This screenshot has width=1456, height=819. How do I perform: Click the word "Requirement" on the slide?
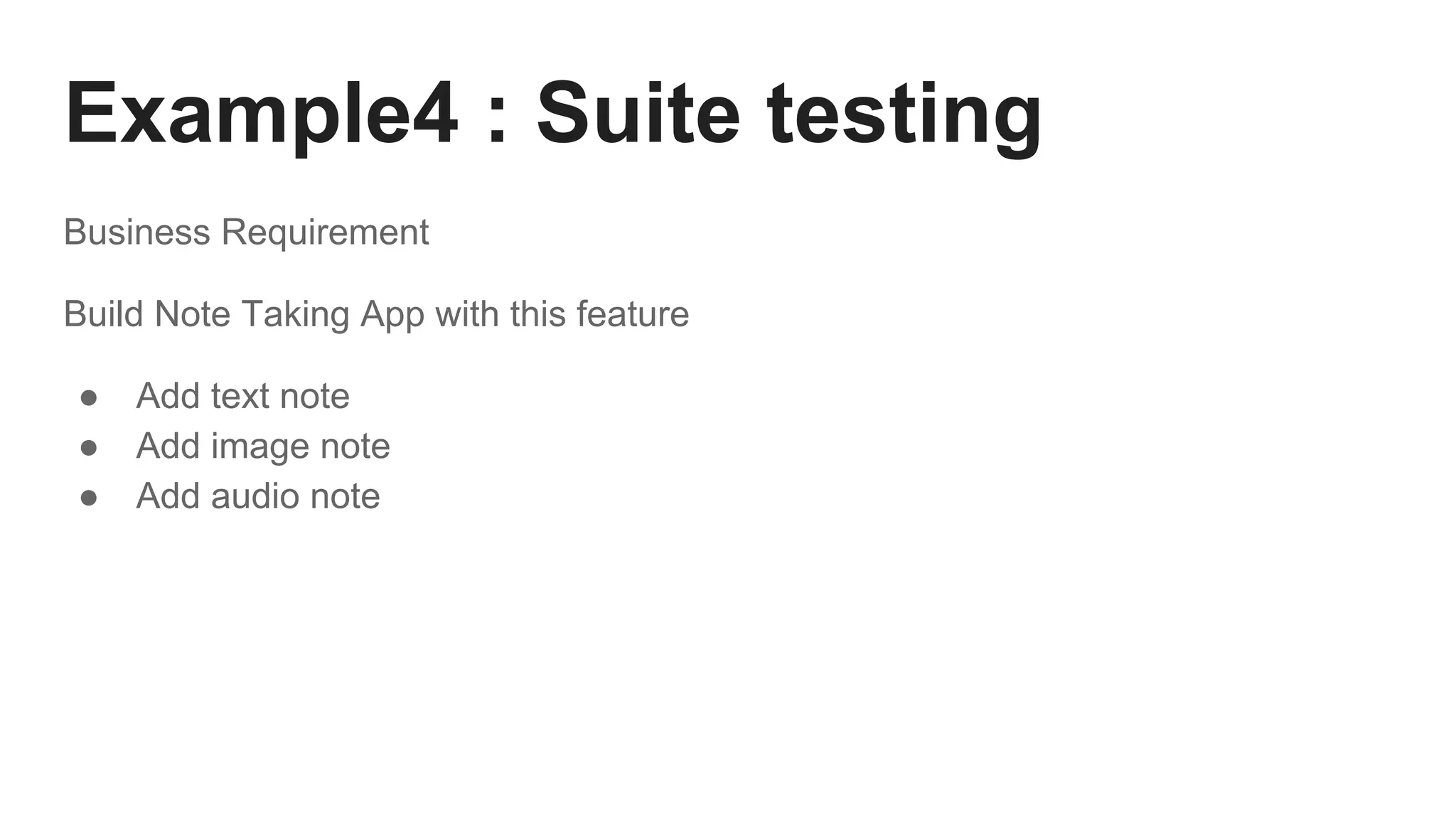pos(325,232)
